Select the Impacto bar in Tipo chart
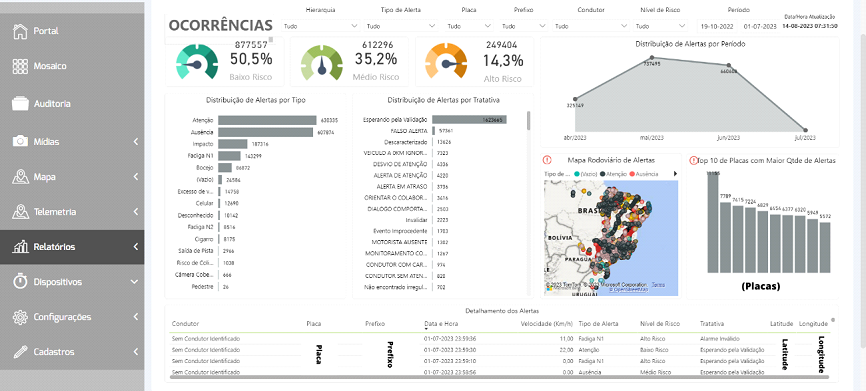This screenshot has width=866, height=391. pos(233,144)
